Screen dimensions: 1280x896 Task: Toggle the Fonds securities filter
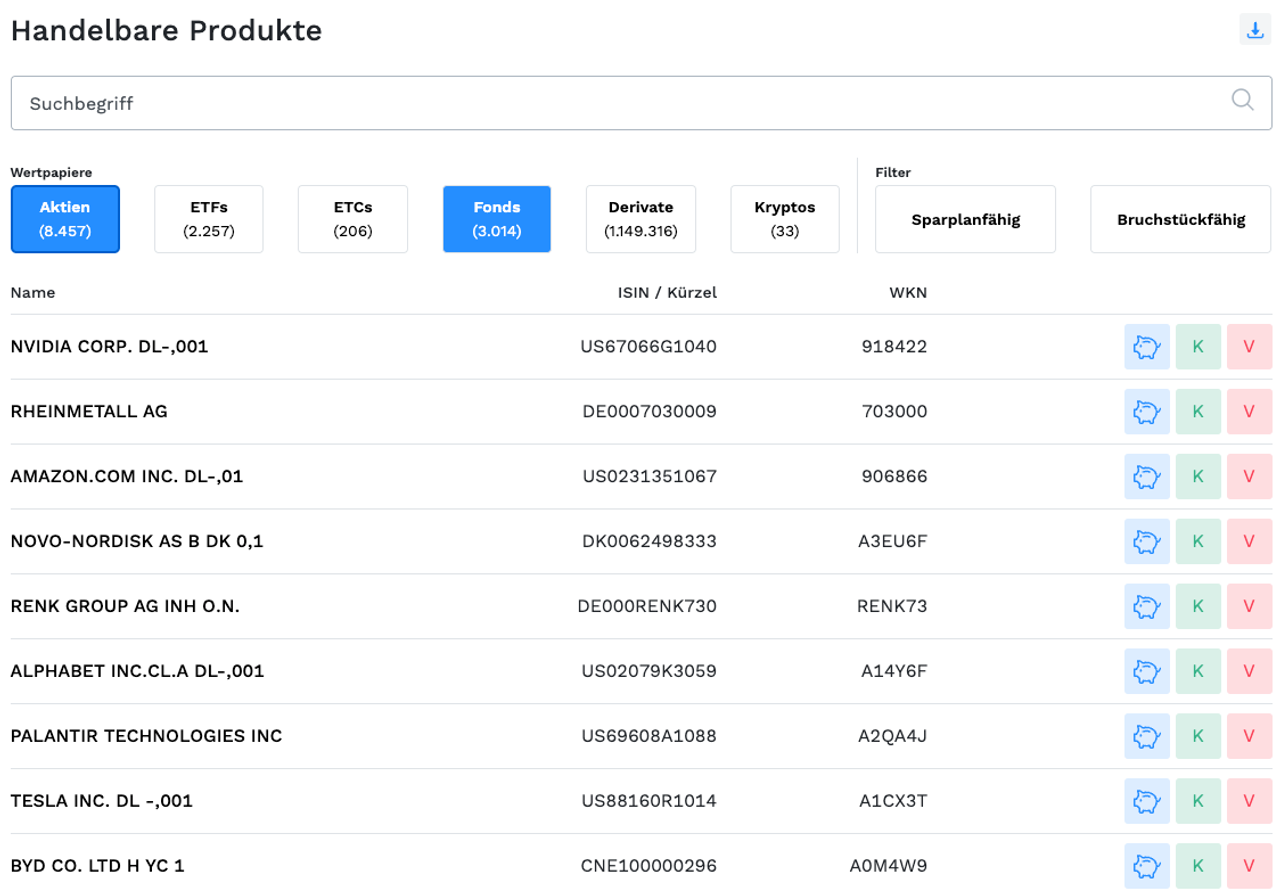tap(497, 219)
